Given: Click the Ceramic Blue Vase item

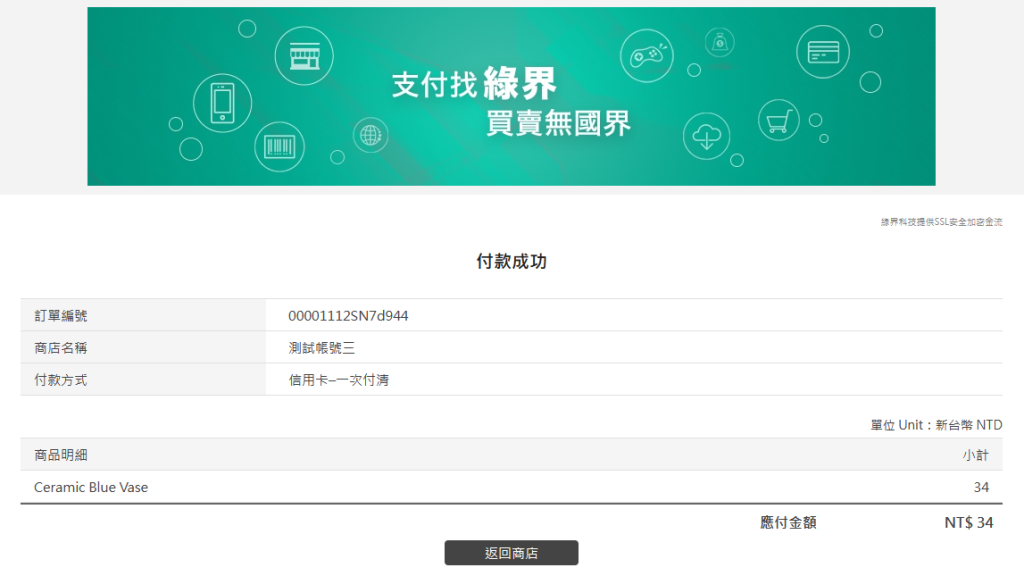Looking at the screenshot, I should point(91,487).
